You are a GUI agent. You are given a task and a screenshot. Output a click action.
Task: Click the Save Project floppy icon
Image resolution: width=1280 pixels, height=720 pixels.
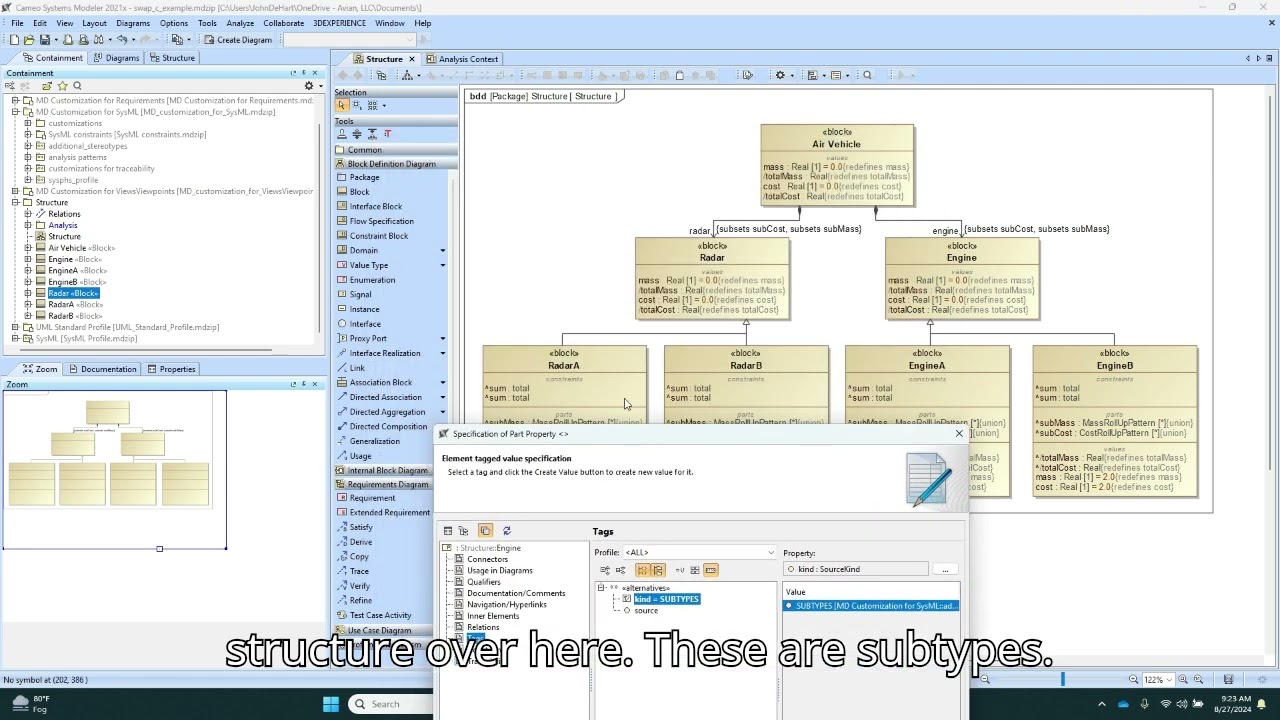point(44,40)
